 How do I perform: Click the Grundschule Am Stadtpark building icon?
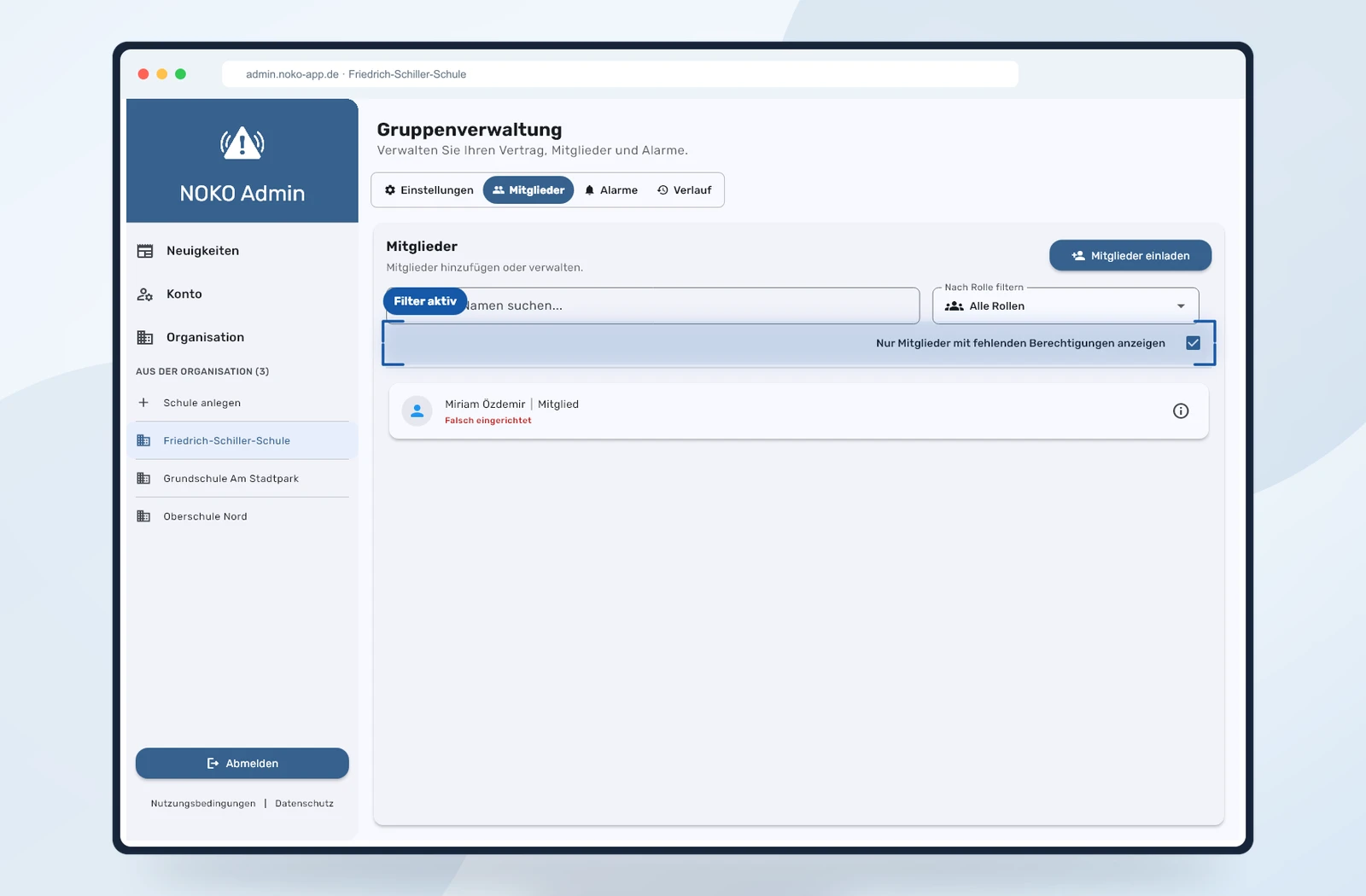pyautogui.click(x=143, y=479)
